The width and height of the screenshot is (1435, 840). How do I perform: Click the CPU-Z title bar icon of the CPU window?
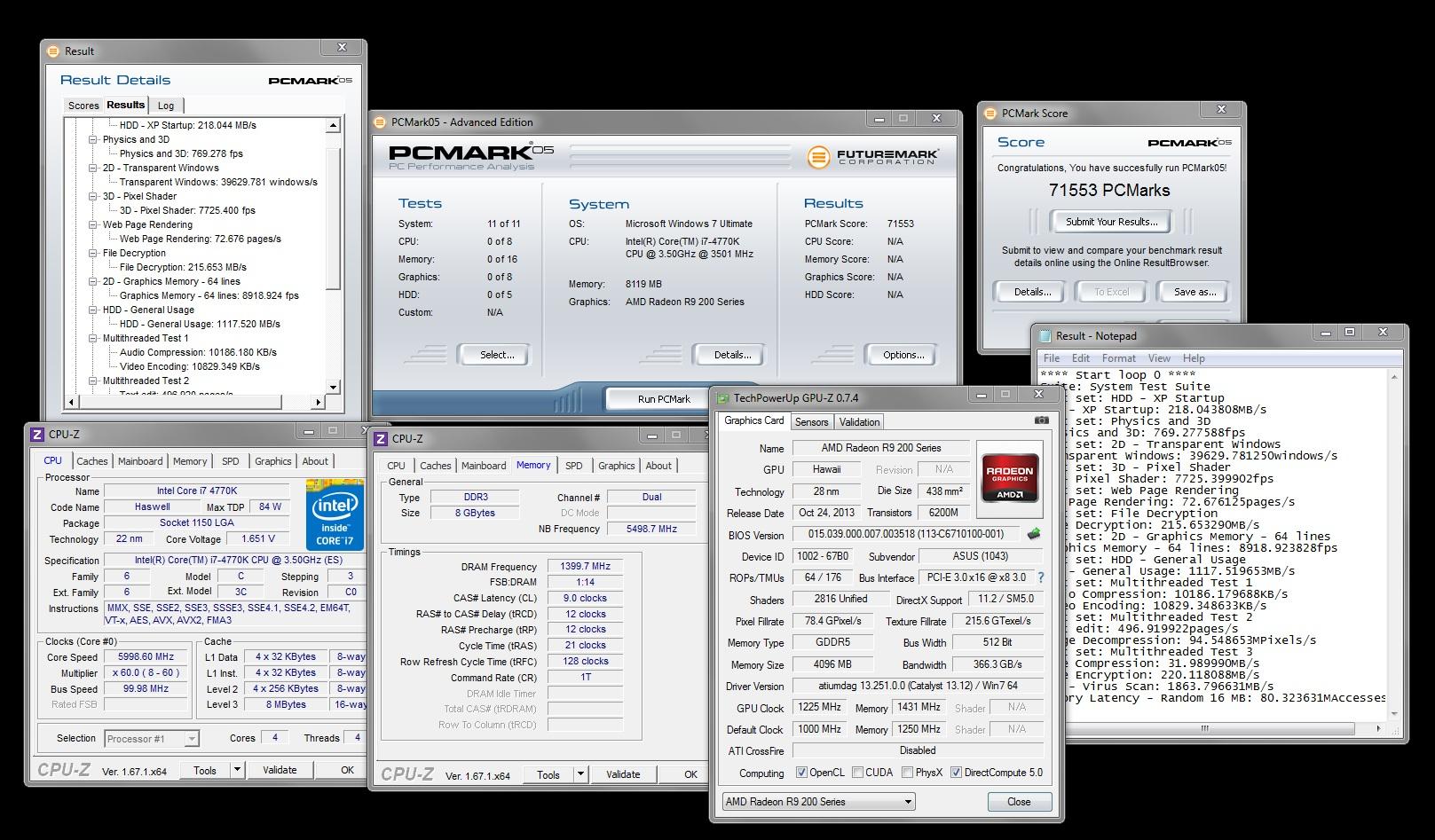[x=36, y=434]
